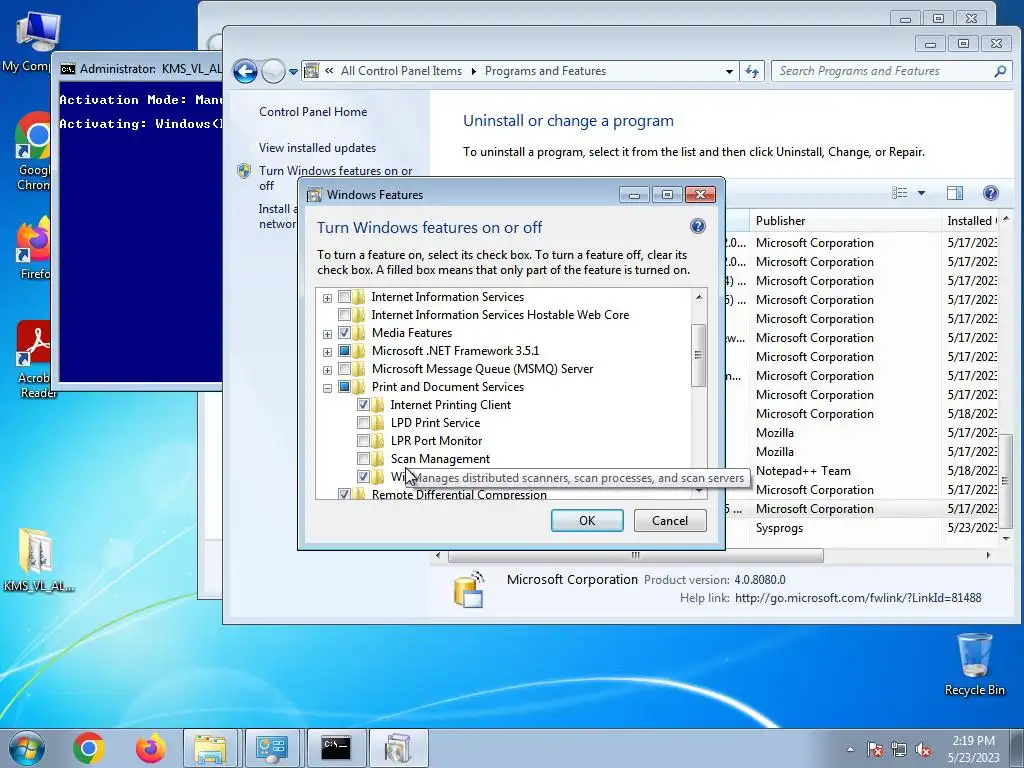Viewport: 1024px width, 768px height.
Task: Select the KMS_VL_AL folder on desktop
Action: pos(38,560)
